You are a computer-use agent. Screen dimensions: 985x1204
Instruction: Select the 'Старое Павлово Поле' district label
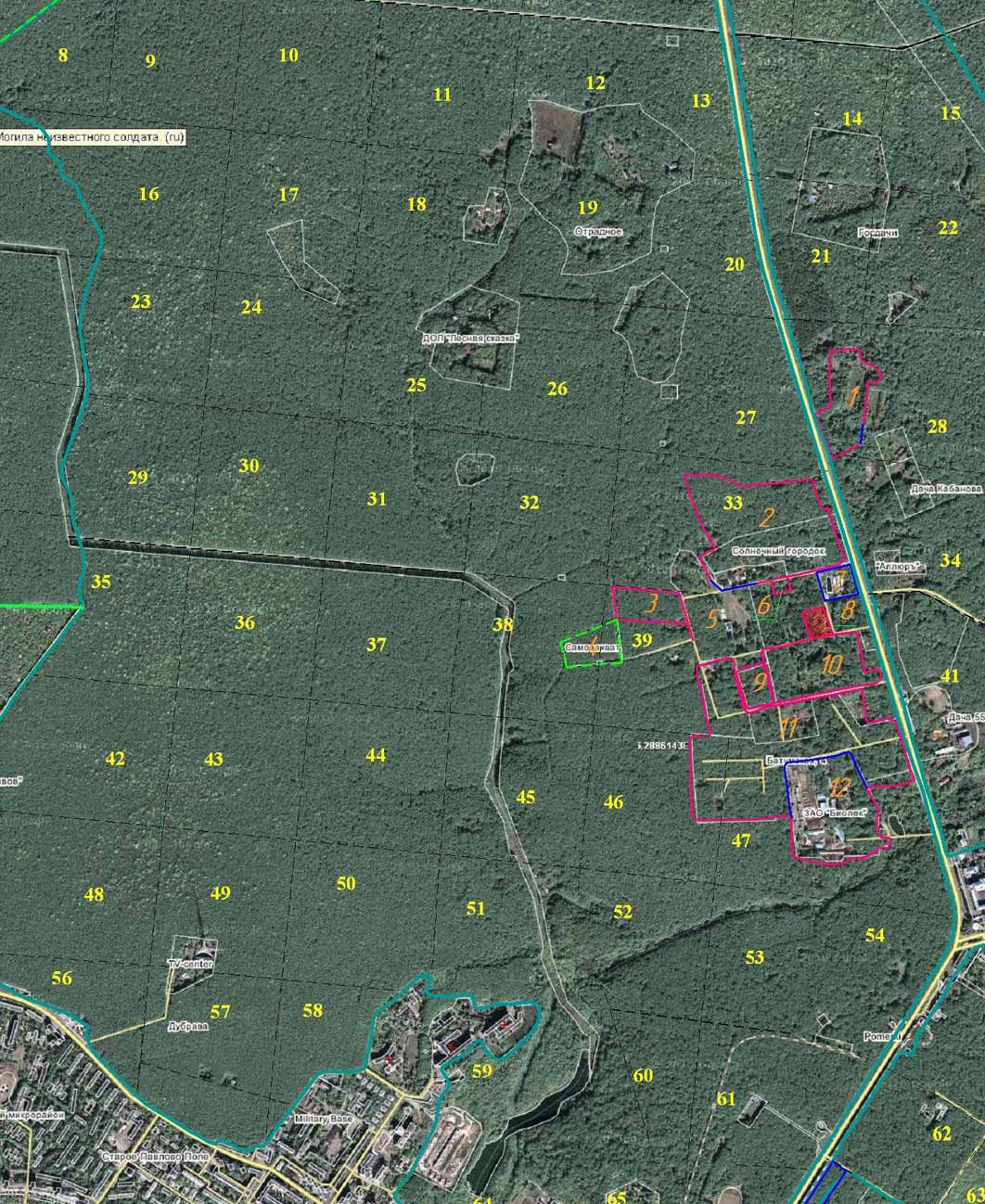154,1159
